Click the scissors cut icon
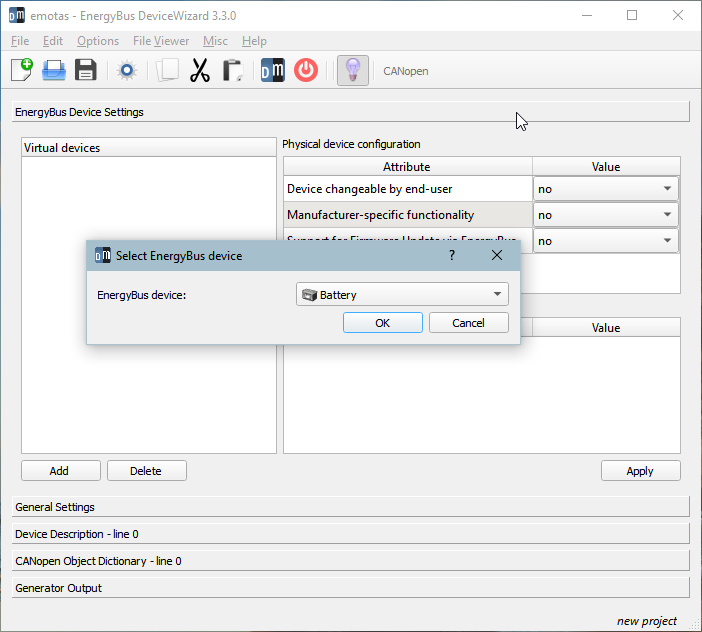Image resolution: width=702 pixels, height=632 pixels. point(200,70)
